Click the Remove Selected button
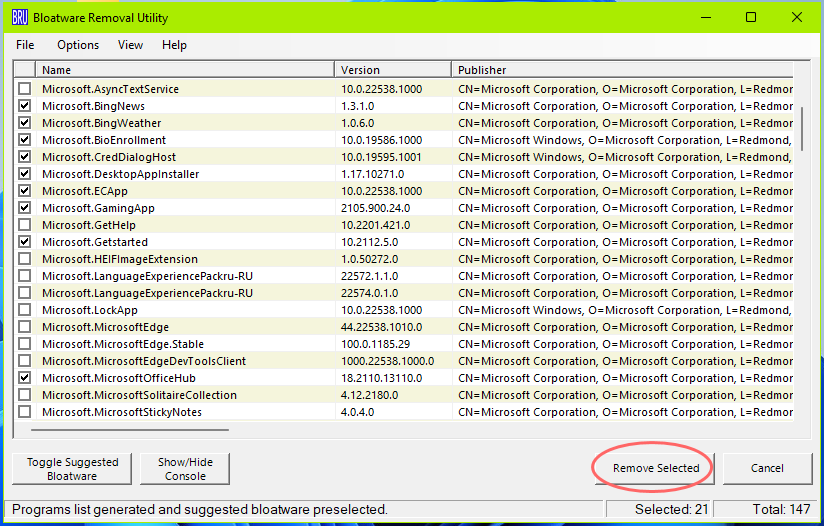Image resolution: width=824 pixels, height=526 pixels. [655, 468]
